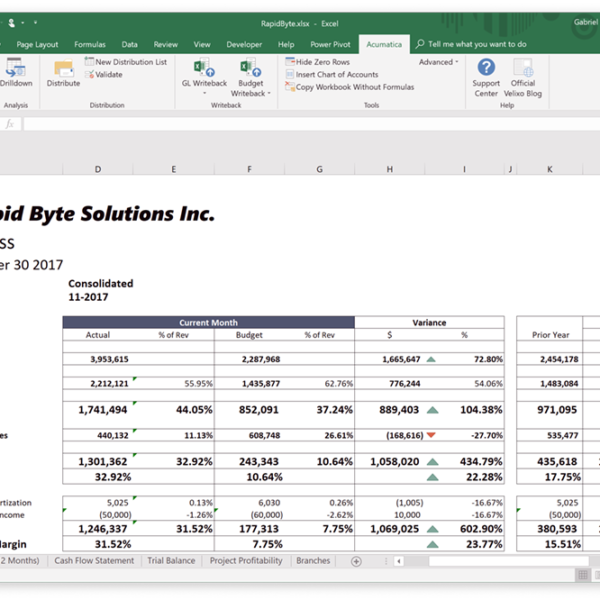
Task: Select column G header
Action: pyautogui.click(x=320, y=169)
